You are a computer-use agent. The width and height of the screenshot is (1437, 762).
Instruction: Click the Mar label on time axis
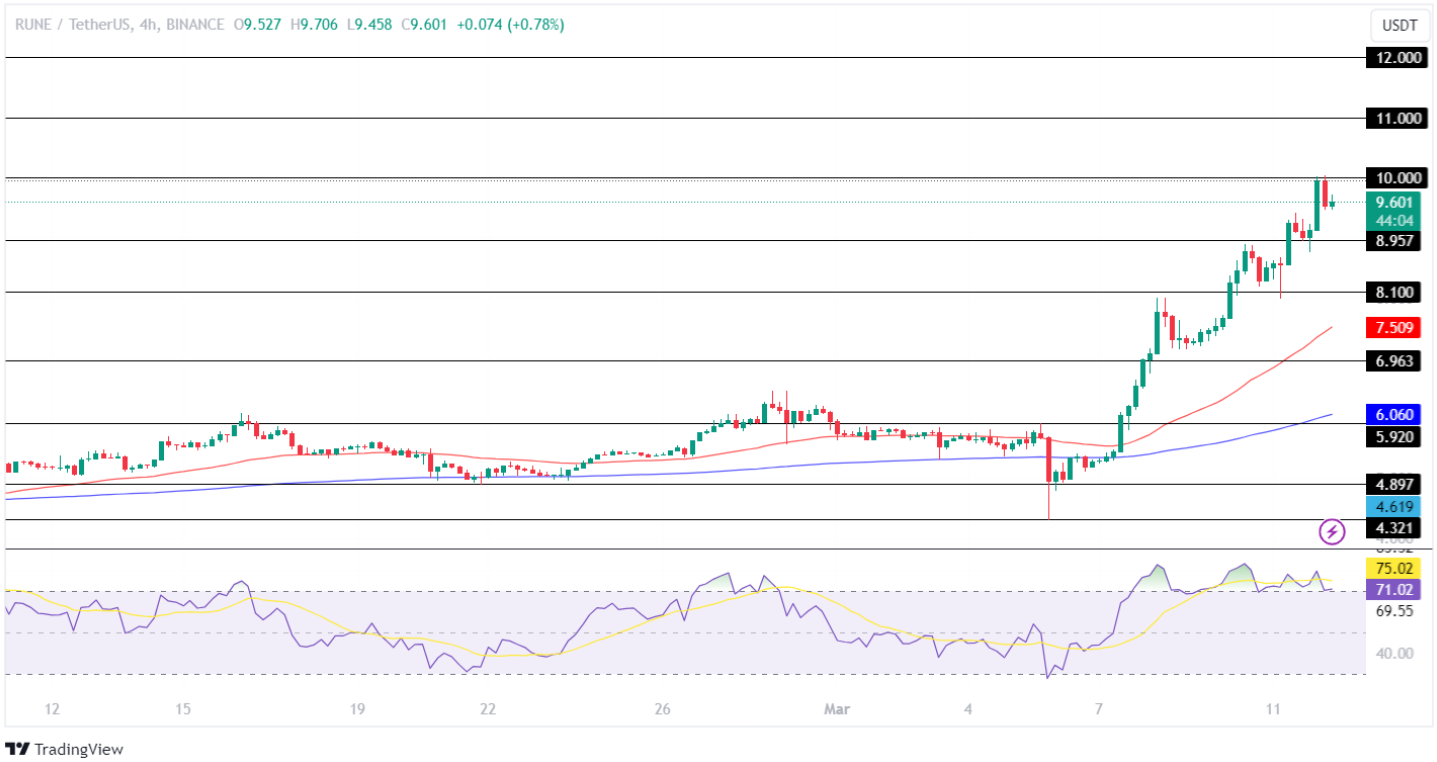[837, 709]
